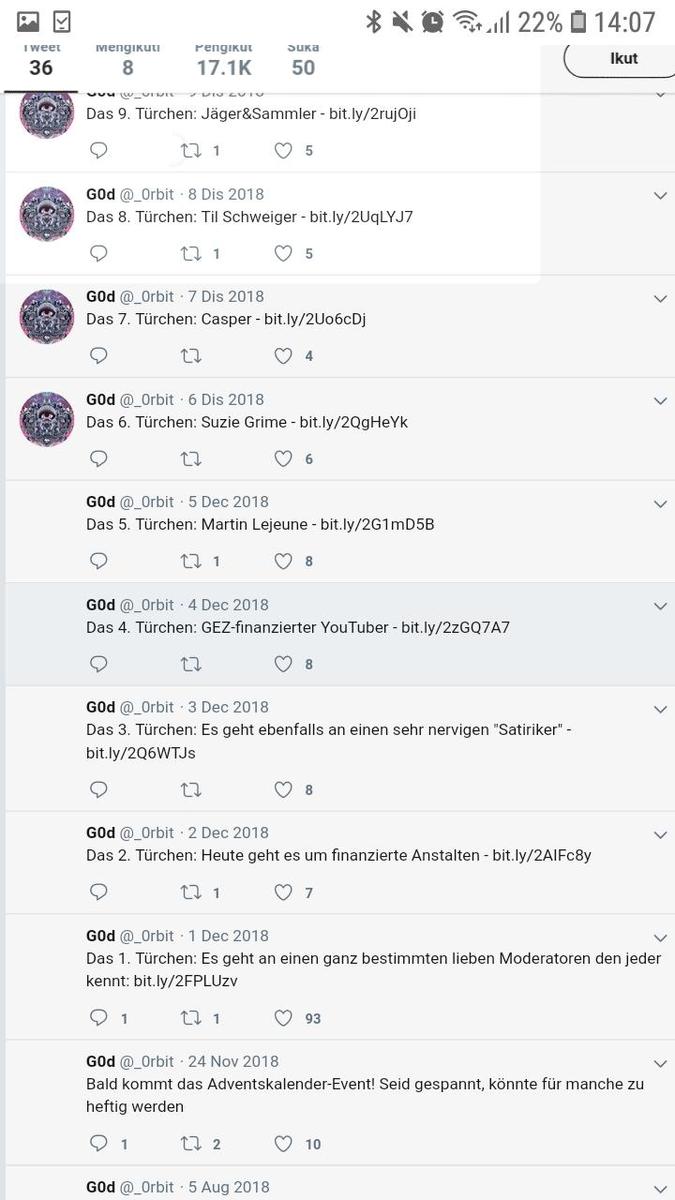Reply to the Adventskalender-Event tweet
This screenshot has height=1200, width=675.
pos(99,1144)
